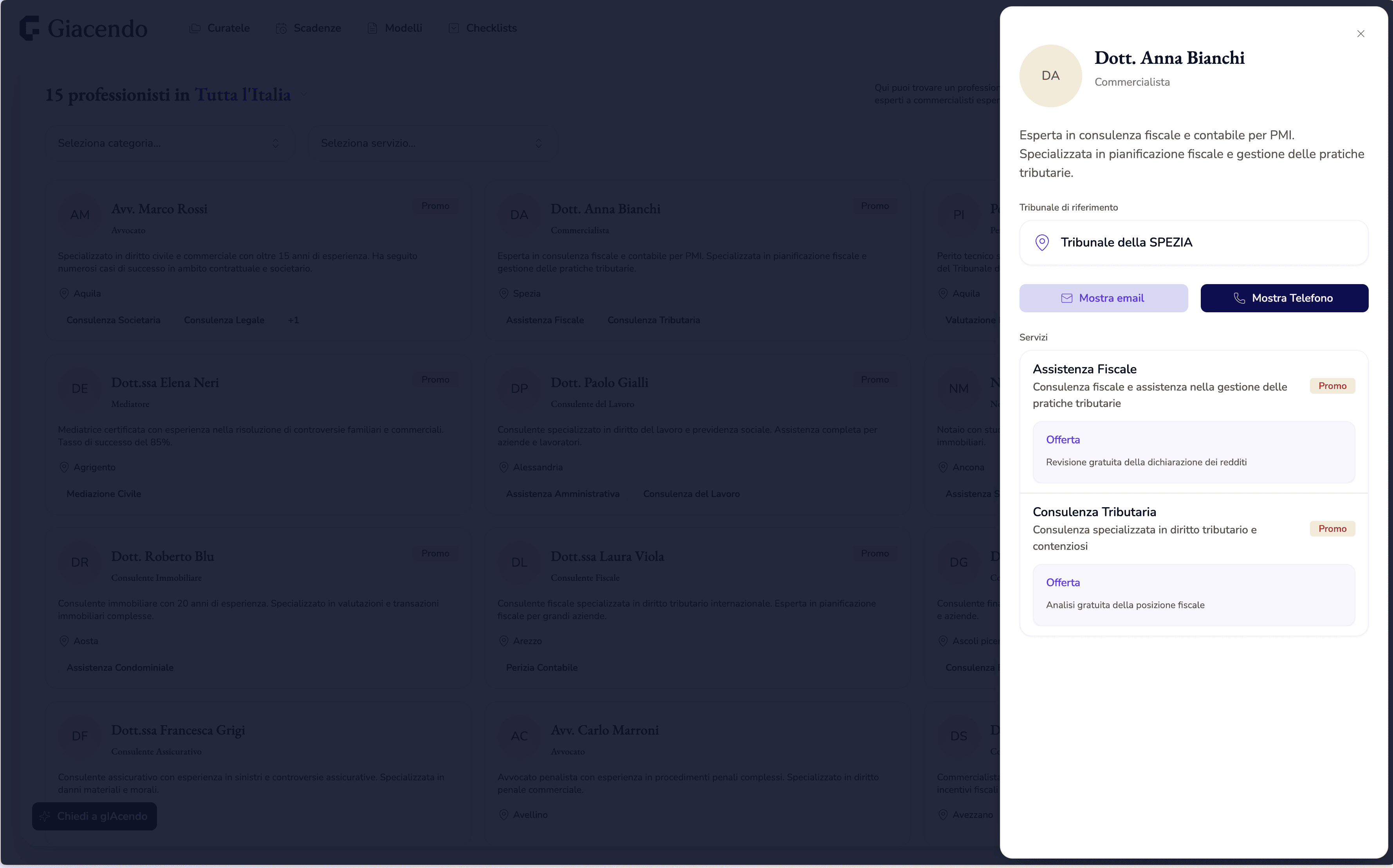Click the calendar icon next to Scadenze
The image size is (1393, 868).
coord(281,28)
